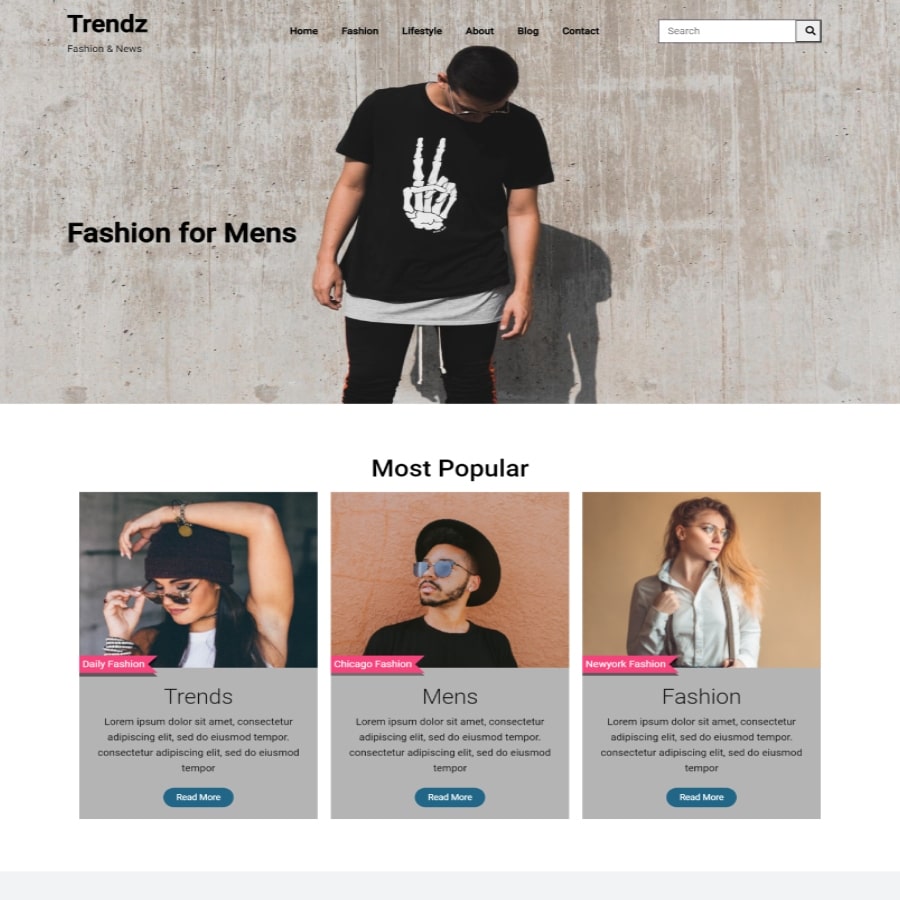Navigate to the Blog menu item
Image resolution: width=900 pixels, height=900 pixels.
tap(527, 31)
